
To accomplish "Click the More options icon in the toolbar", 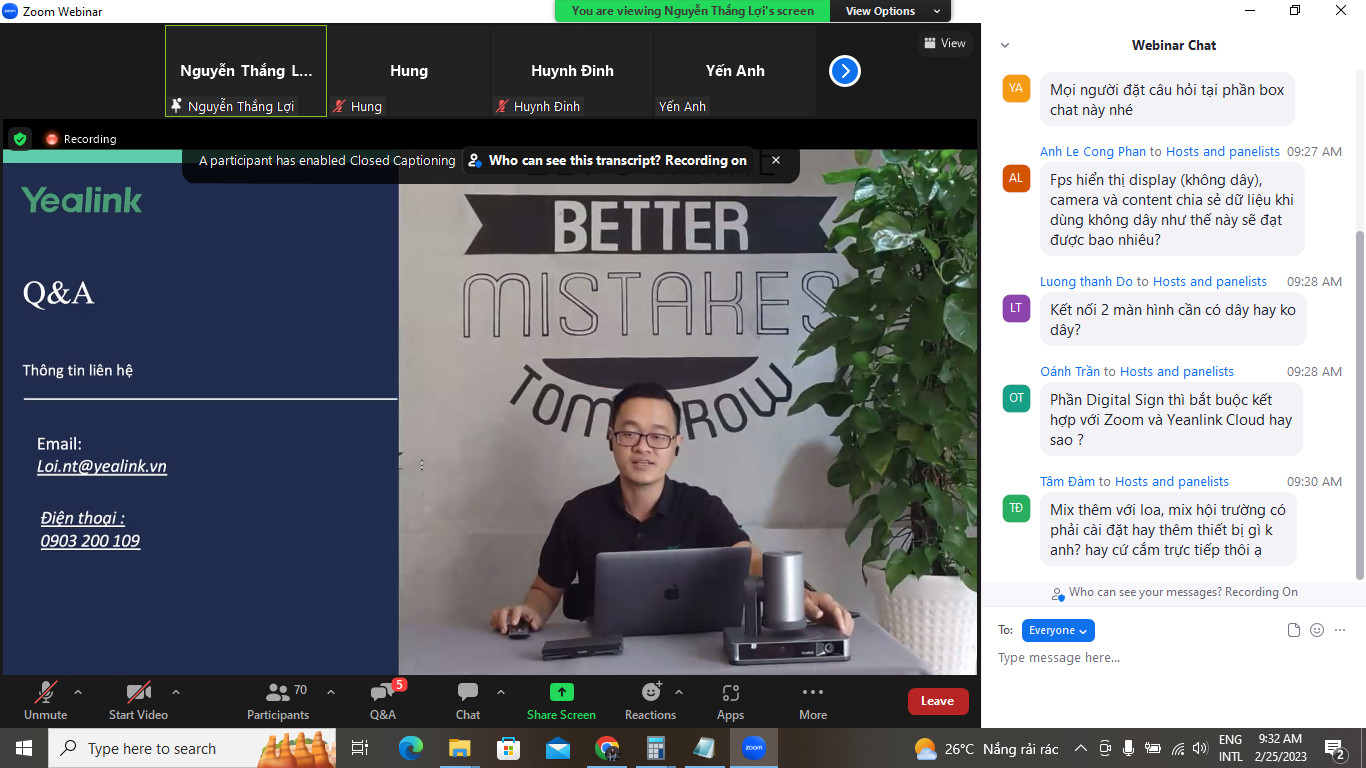I will (x=812, y=693).
